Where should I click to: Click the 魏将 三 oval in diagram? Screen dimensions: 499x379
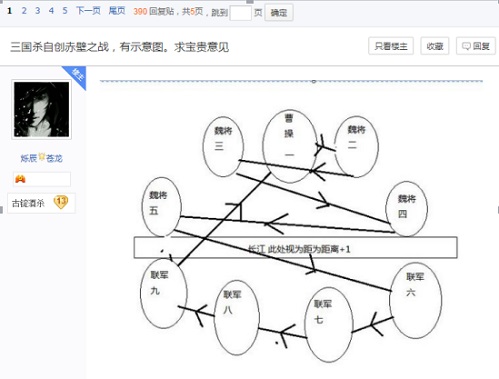click(x=223, y=146)
